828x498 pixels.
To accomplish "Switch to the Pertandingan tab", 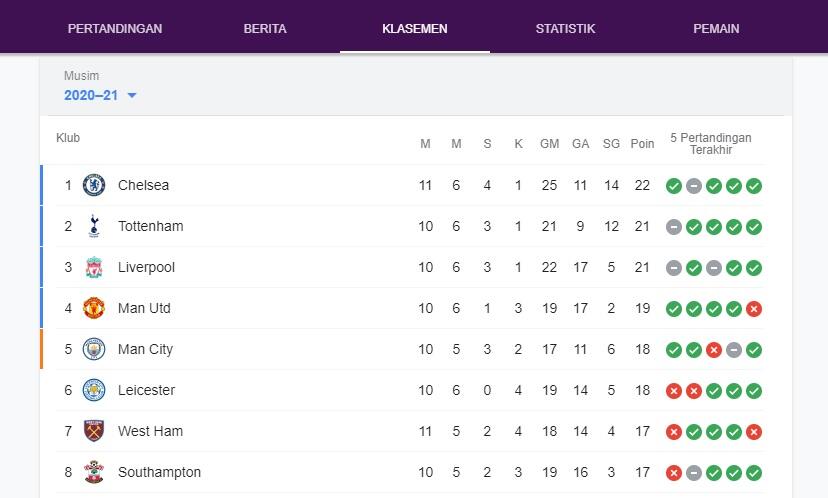I will coord(115,28).
